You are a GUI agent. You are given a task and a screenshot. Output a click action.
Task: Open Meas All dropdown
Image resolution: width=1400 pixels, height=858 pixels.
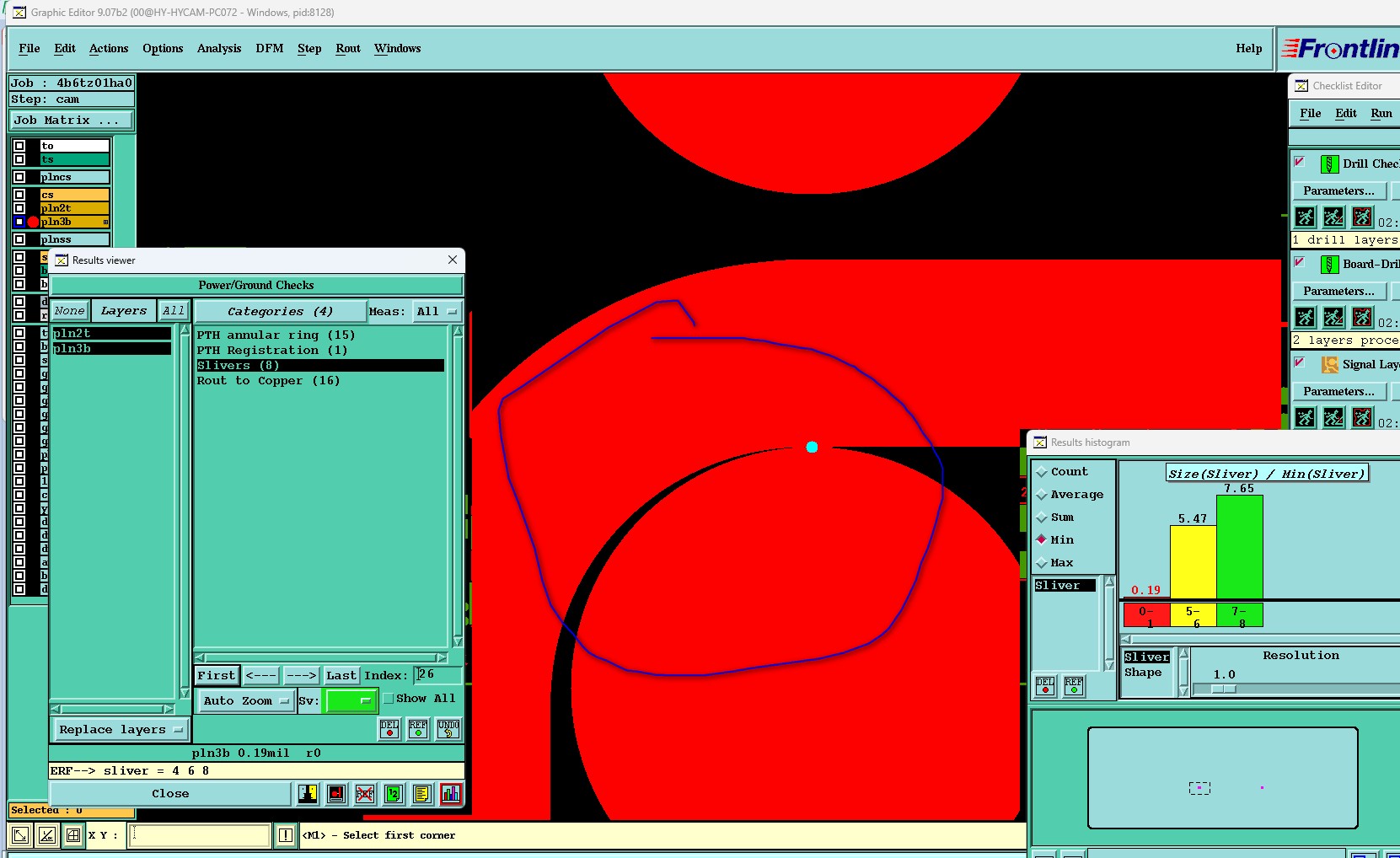point(437,312)
